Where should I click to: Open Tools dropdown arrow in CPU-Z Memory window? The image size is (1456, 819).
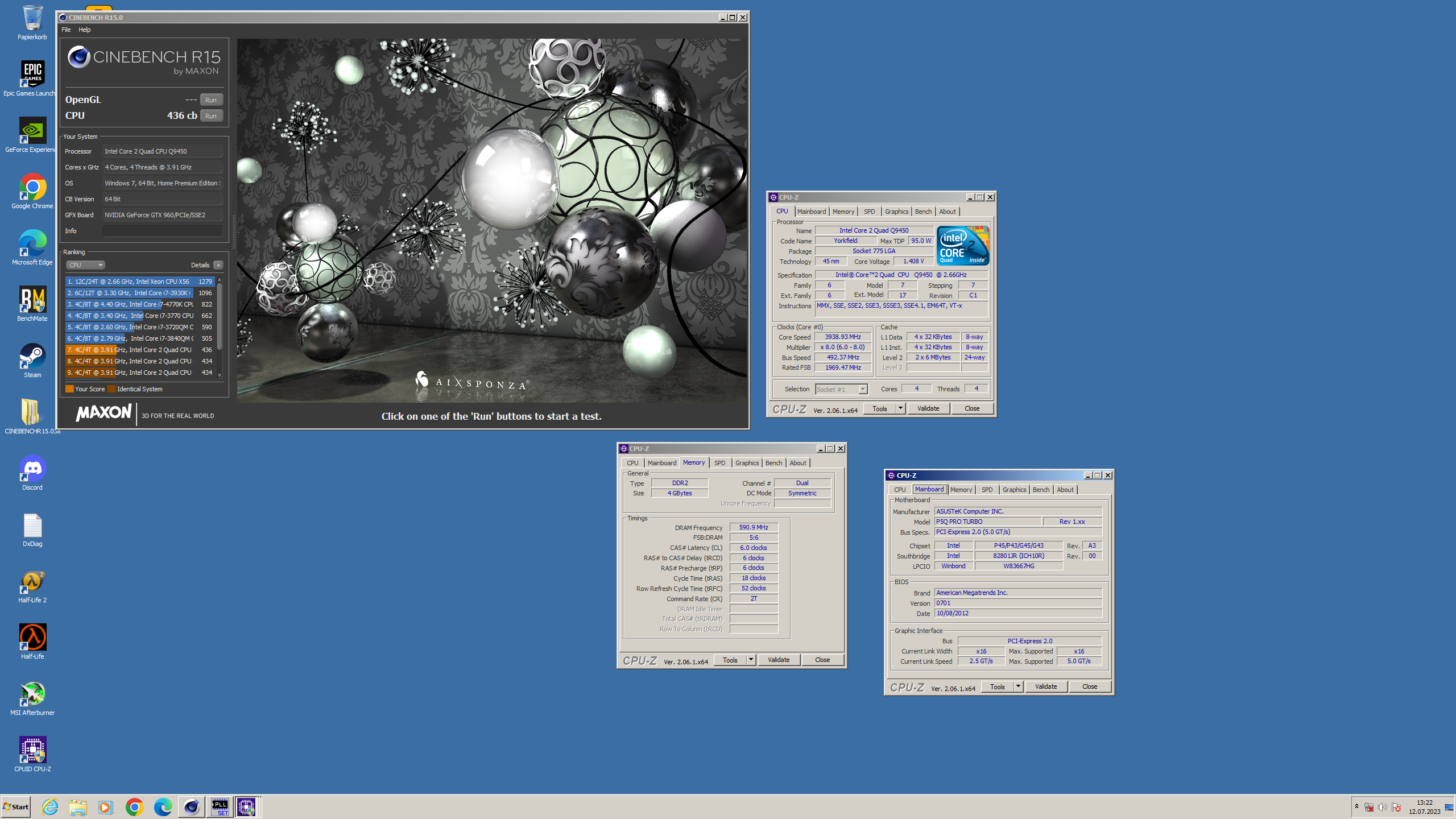[x=751, y=660]
